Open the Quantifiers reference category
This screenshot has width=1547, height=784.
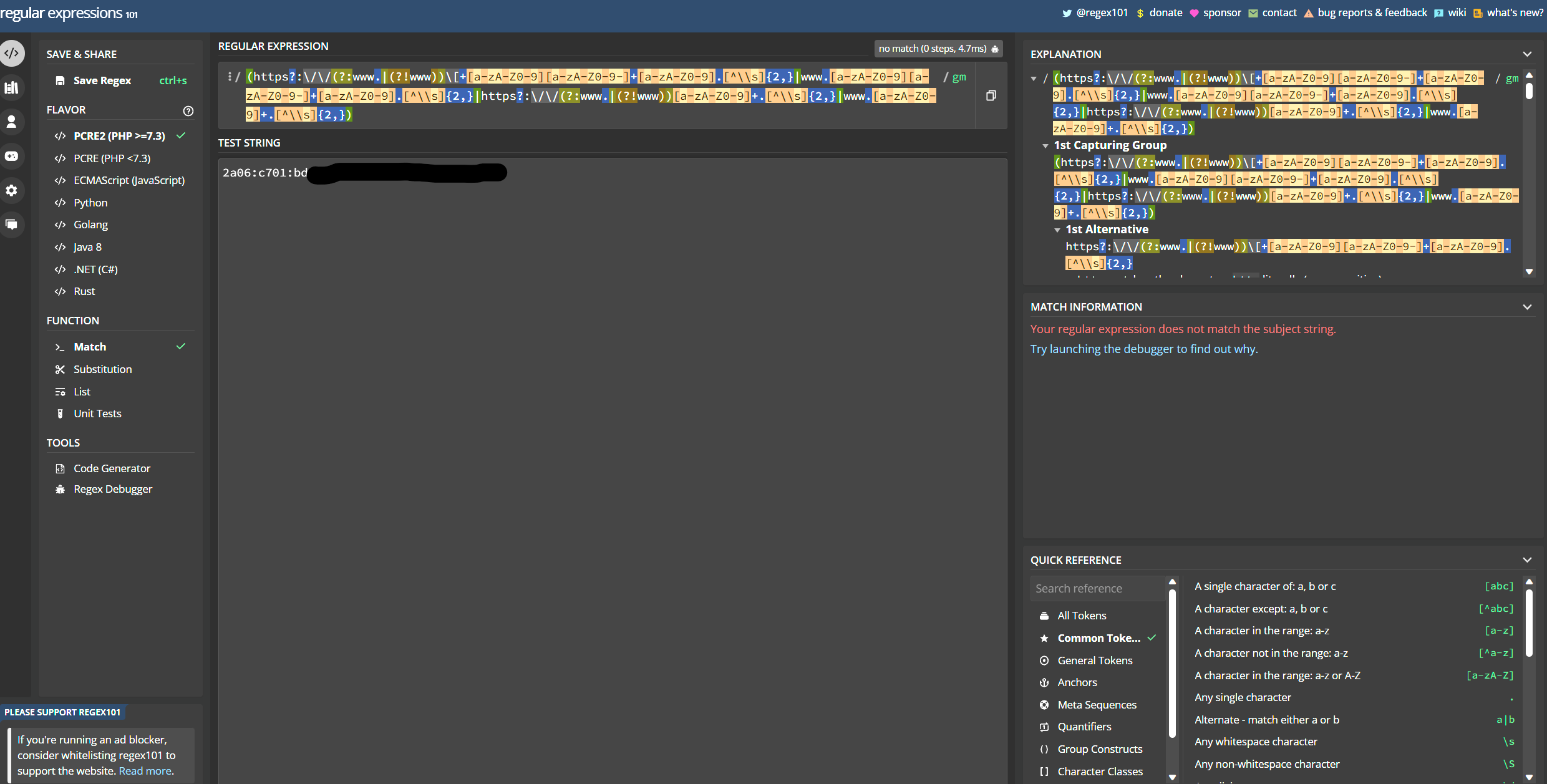[x=1084, y=727]
